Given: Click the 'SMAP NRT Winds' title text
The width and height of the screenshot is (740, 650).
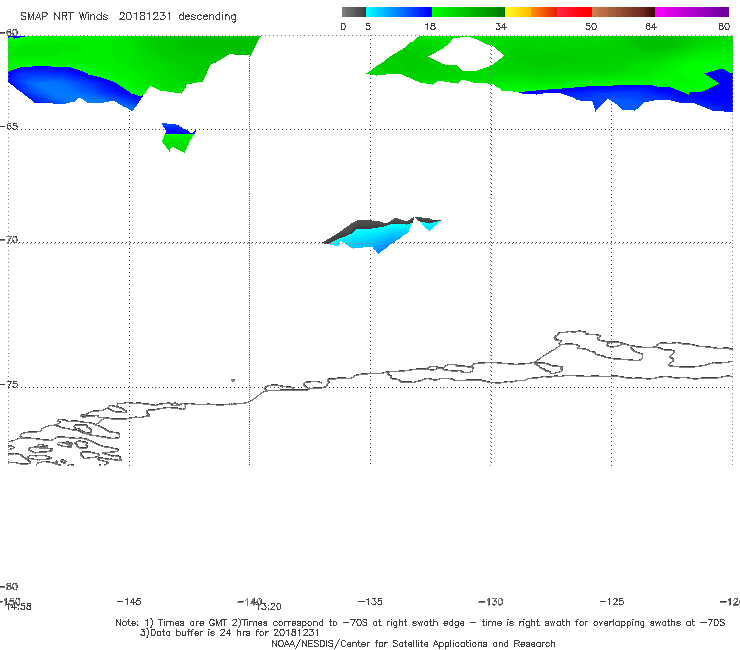Looking at the screenshot, I should click(x=64, y=17).
